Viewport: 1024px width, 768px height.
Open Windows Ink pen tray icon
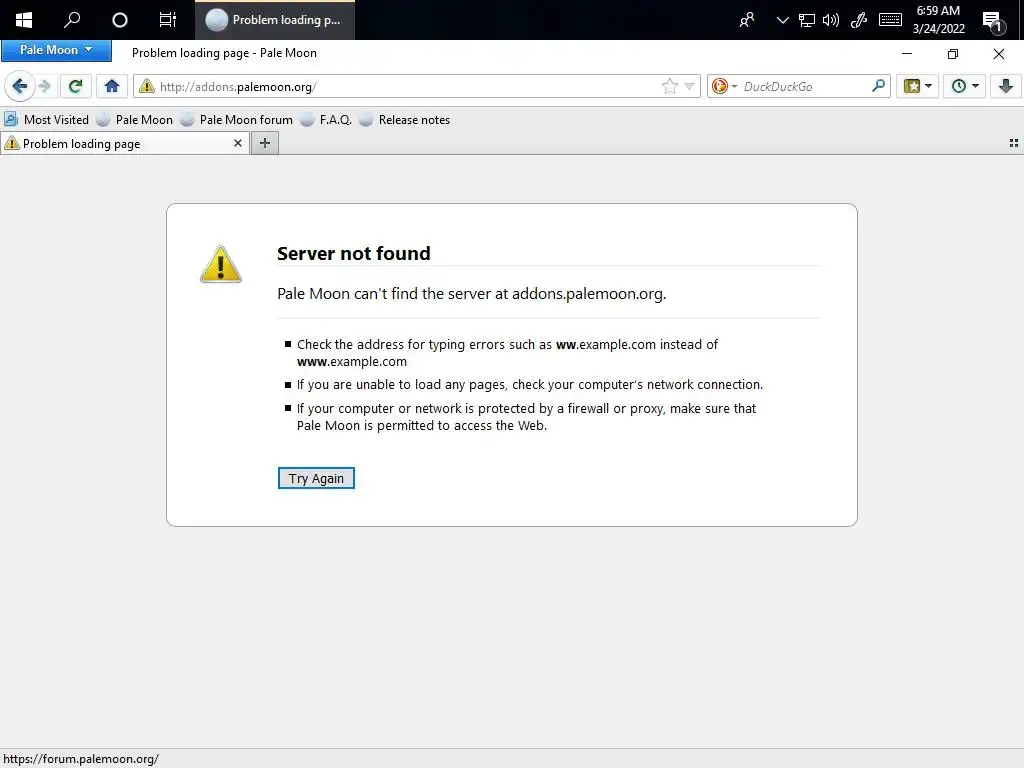click(859, 20)
